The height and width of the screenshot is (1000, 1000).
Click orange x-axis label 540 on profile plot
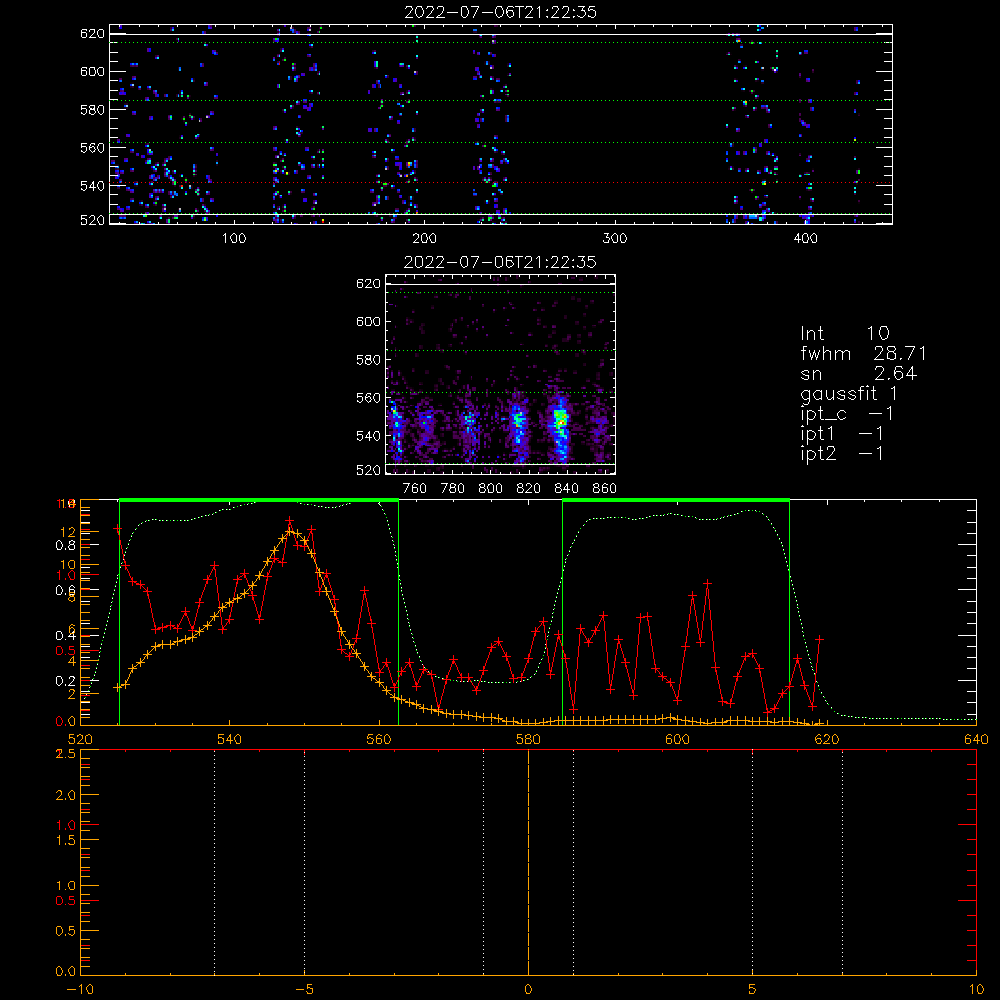coord(230,740)
